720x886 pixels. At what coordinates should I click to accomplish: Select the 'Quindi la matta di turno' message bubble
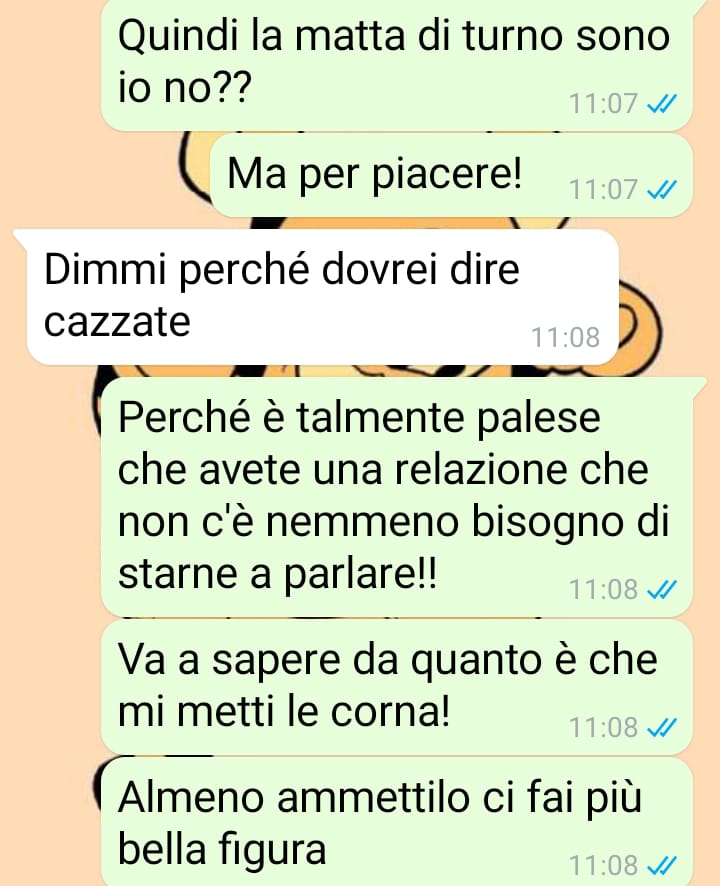pyautogui.click(x=397, y=64)
